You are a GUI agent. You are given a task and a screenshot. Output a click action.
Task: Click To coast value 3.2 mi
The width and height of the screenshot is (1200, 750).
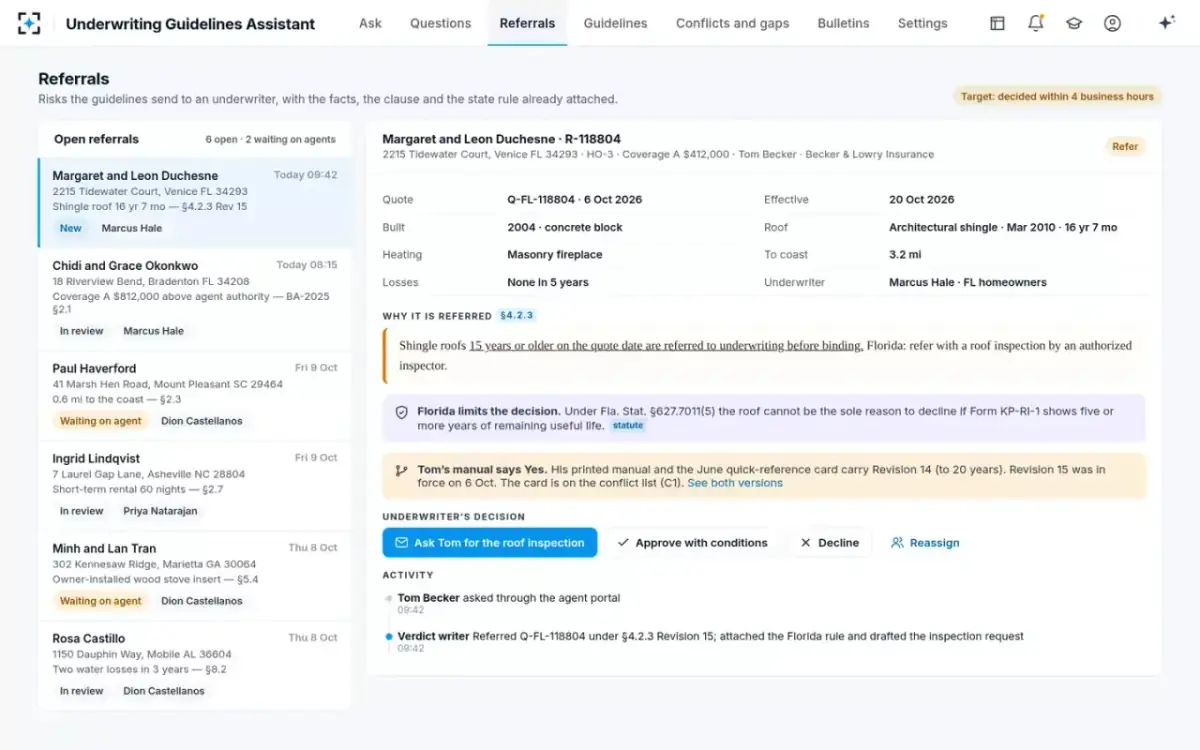click(x=903, y=255)
